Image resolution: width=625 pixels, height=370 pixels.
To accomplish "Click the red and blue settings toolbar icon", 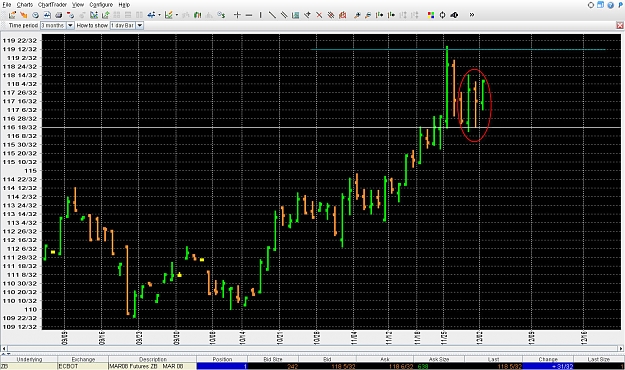I will 71,15.
